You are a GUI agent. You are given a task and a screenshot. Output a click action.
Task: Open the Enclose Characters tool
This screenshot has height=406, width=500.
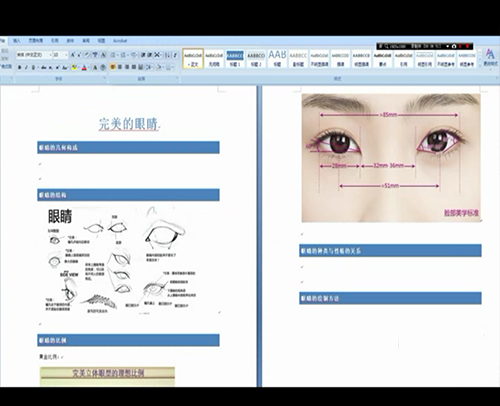[x=103, y=67]
